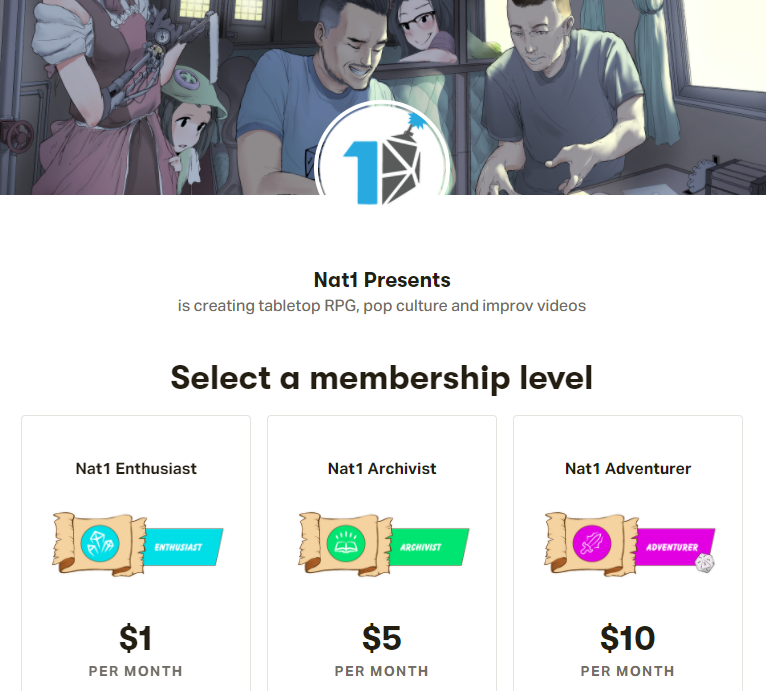
Task: Click the "Select a membership level" heading
Action: coord(382,378)
